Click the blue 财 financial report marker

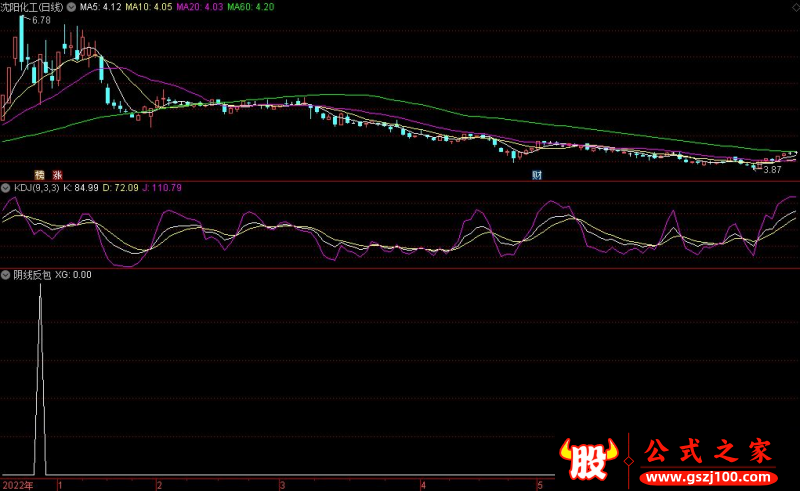[537, 174]
